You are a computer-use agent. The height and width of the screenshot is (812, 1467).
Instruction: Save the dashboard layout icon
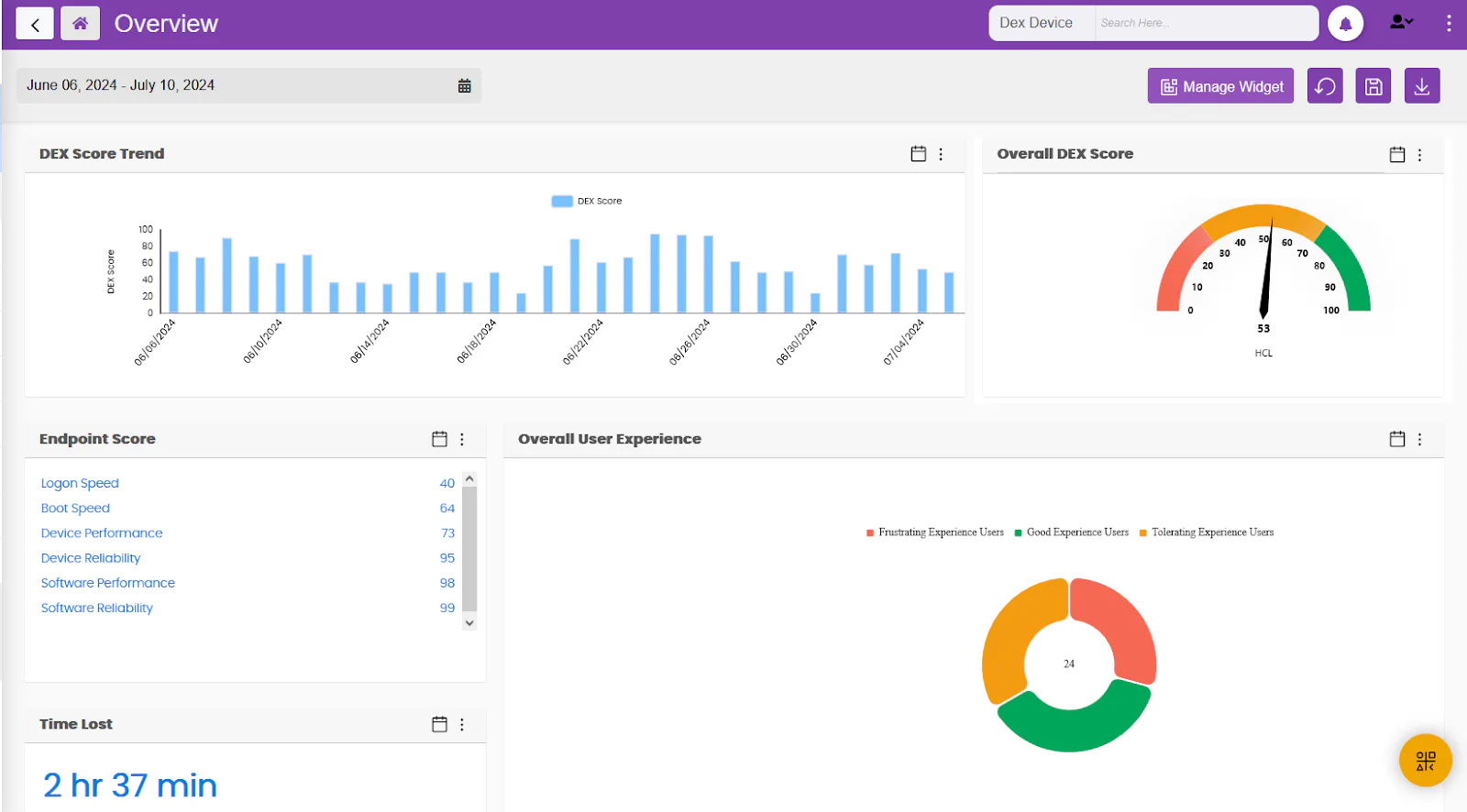click(1373, 86)
